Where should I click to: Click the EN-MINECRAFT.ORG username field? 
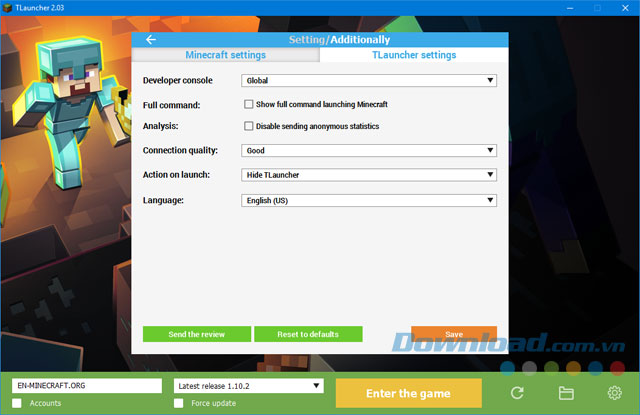pyautogui.click(x=87, y=386)
